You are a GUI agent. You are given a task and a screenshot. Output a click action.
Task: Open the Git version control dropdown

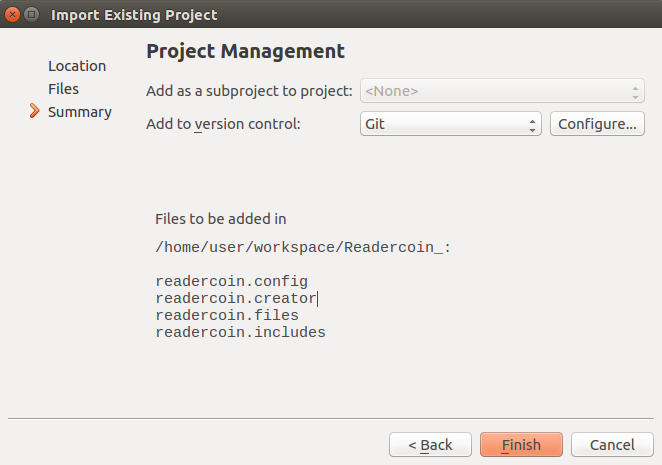coord(451,124)
